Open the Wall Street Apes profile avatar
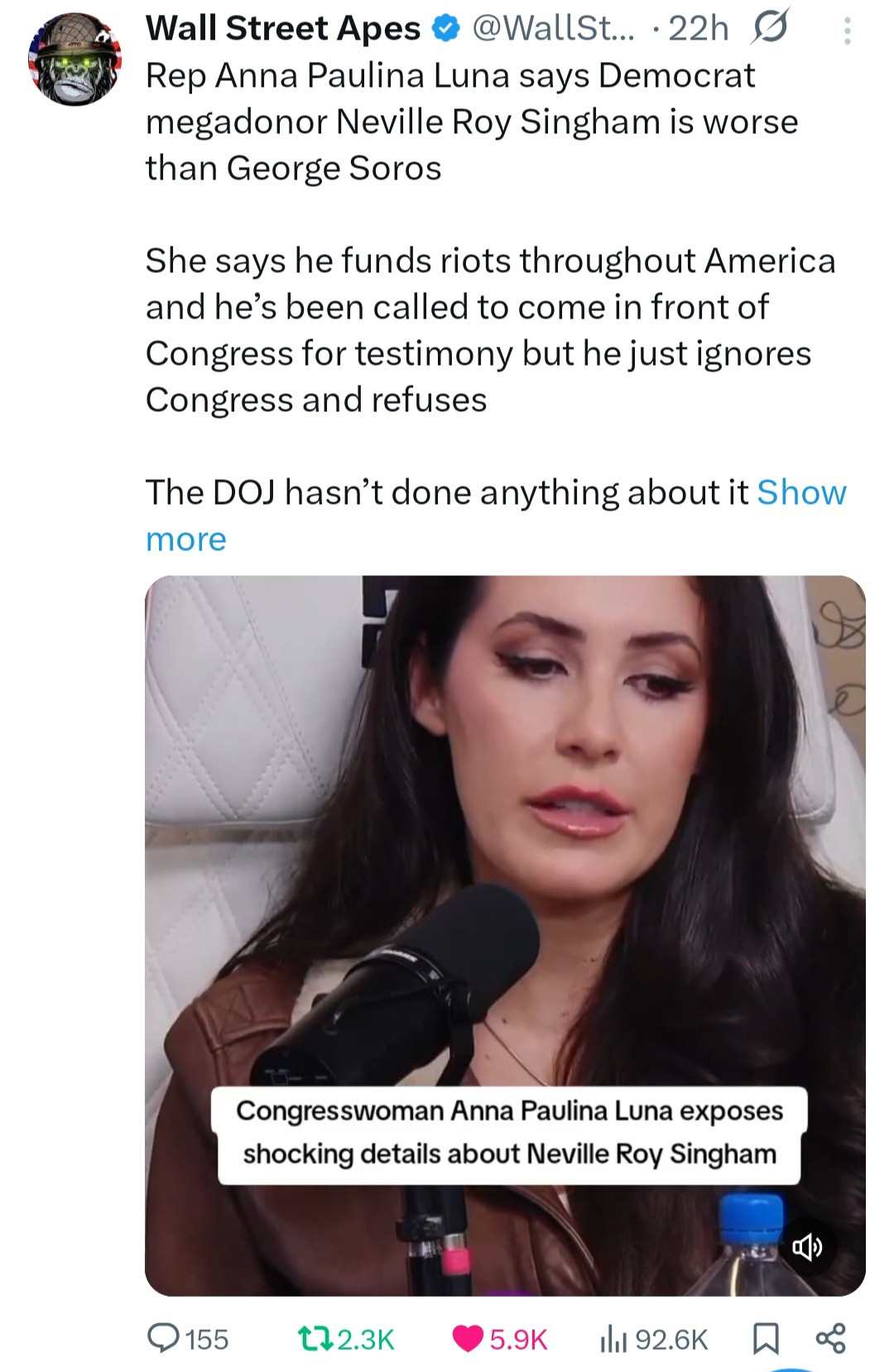 coord(74,60)
